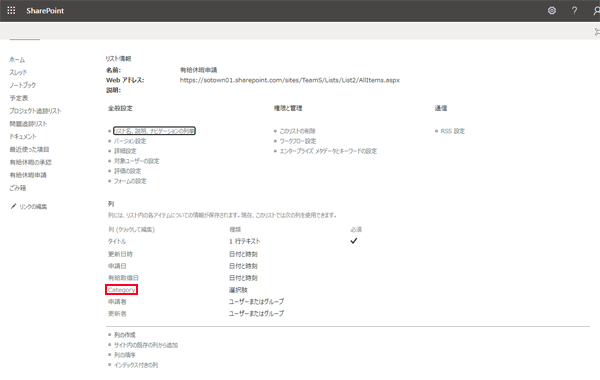600x380 pixels.
Task: Open 列の順序 link
Action: click(125, 355)
